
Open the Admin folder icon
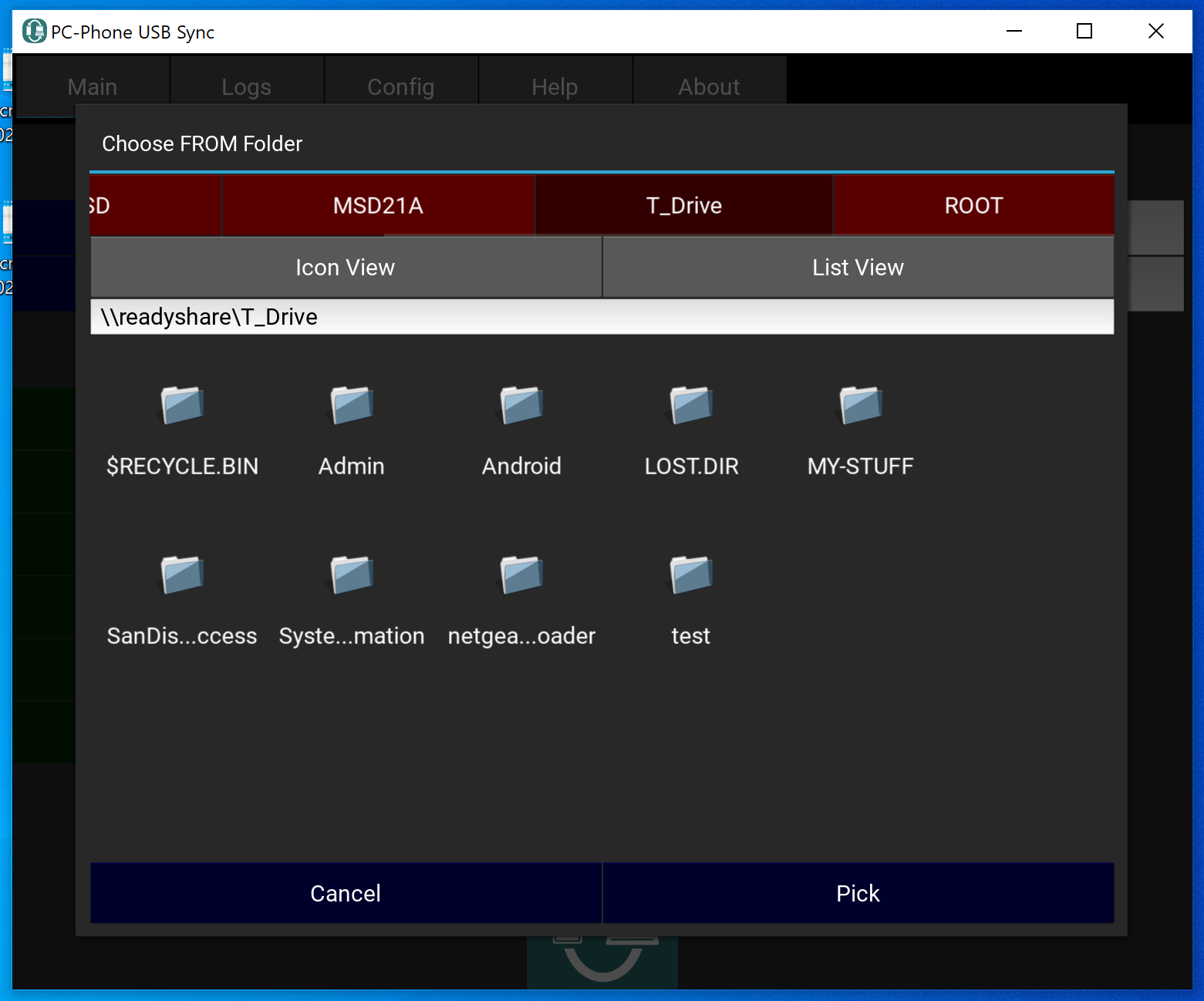[352, 406]
